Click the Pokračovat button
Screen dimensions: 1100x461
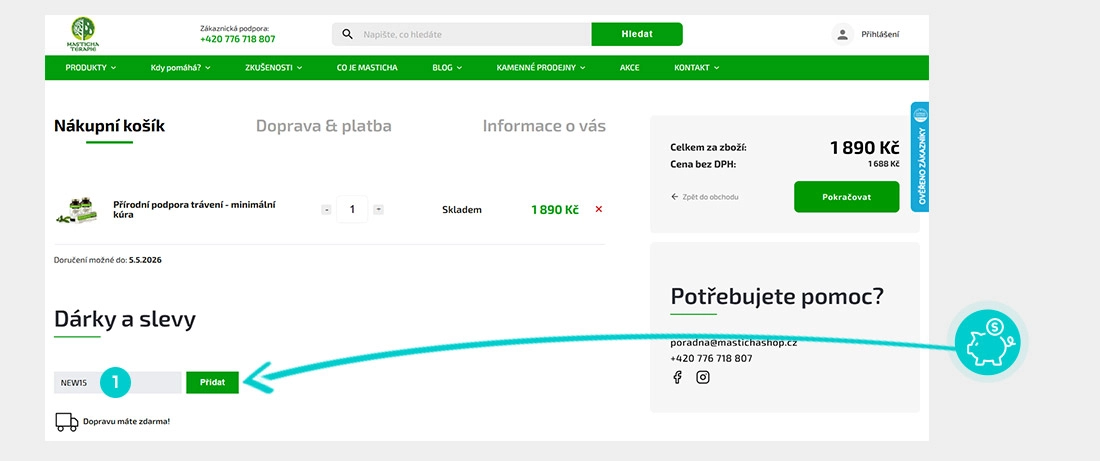[x=846, y=196]
